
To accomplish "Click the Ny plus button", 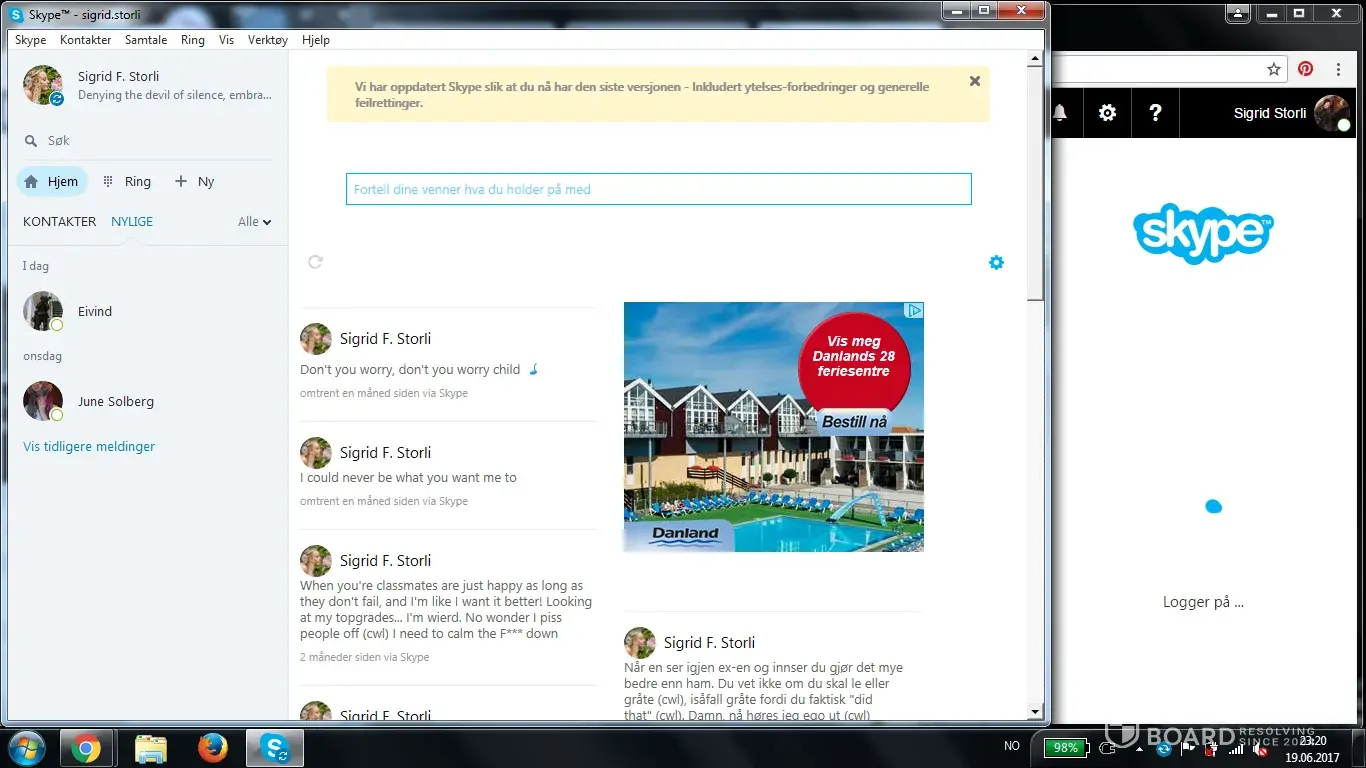I will point(194,182).
